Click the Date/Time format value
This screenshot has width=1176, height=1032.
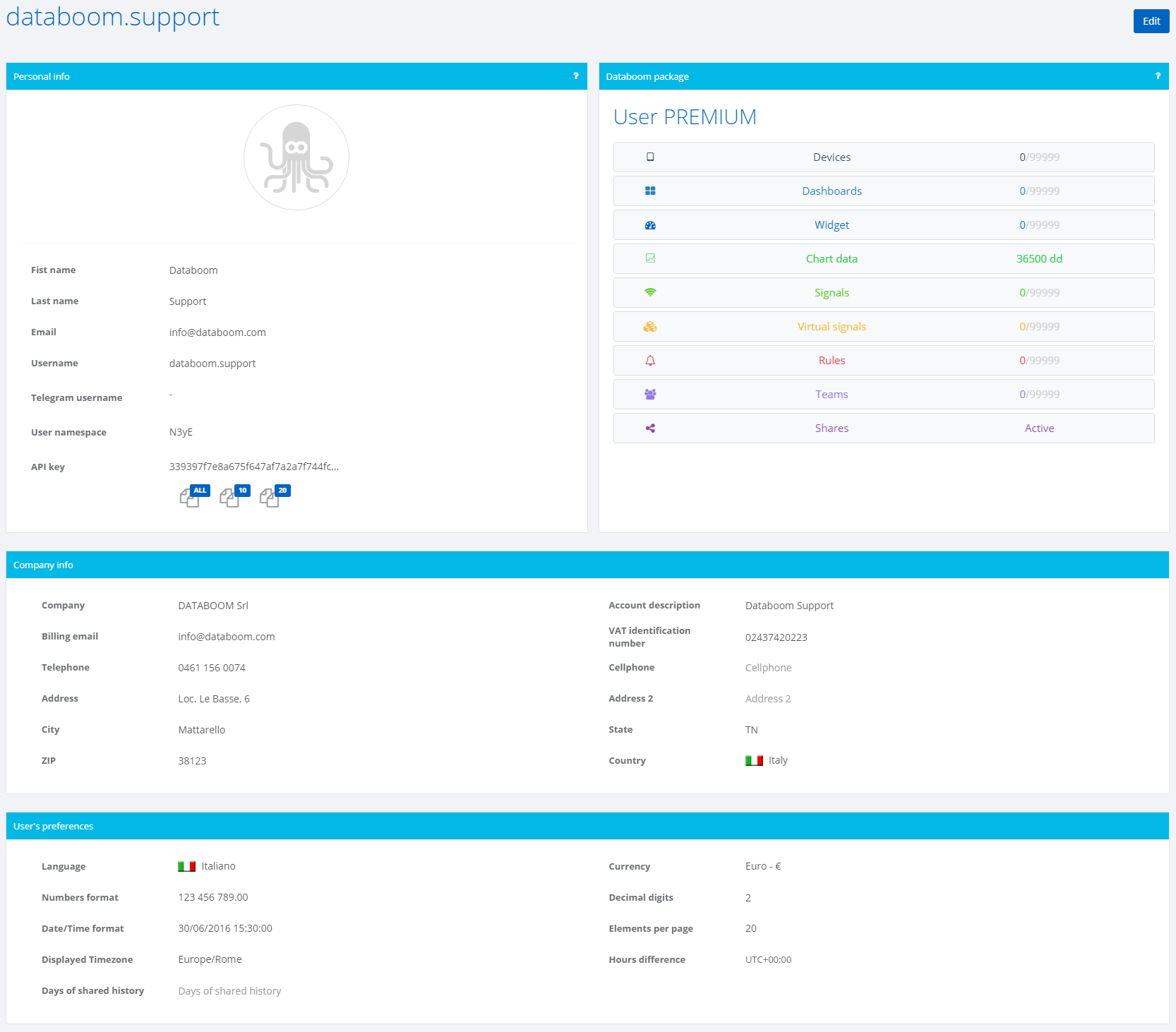pyautogui.click(x=225, y=928)
